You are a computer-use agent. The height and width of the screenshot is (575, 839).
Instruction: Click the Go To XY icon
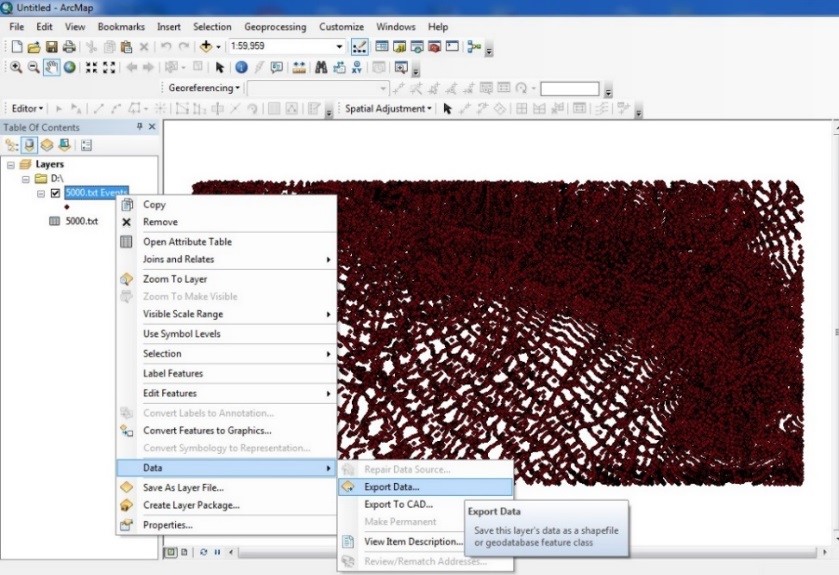point(357,67)
